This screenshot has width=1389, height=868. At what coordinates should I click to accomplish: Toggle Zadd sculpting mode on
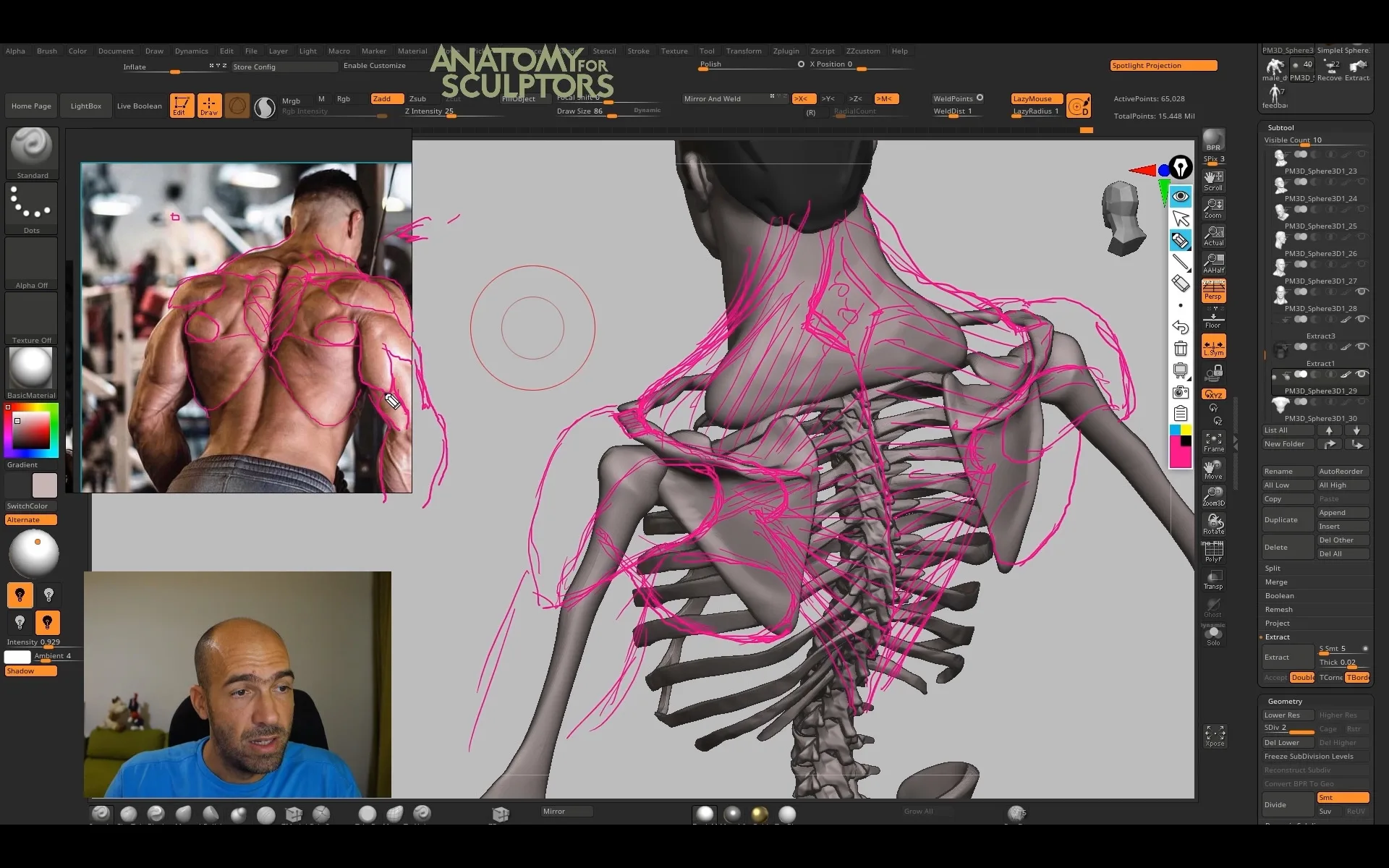pos(381,98)
